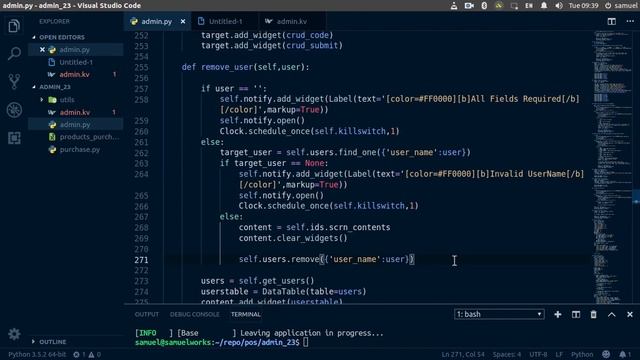The width and height of the screenshot is (640, 360).
Task: Collapse the ADMIN_23 folder section
Action: [54, 87]
